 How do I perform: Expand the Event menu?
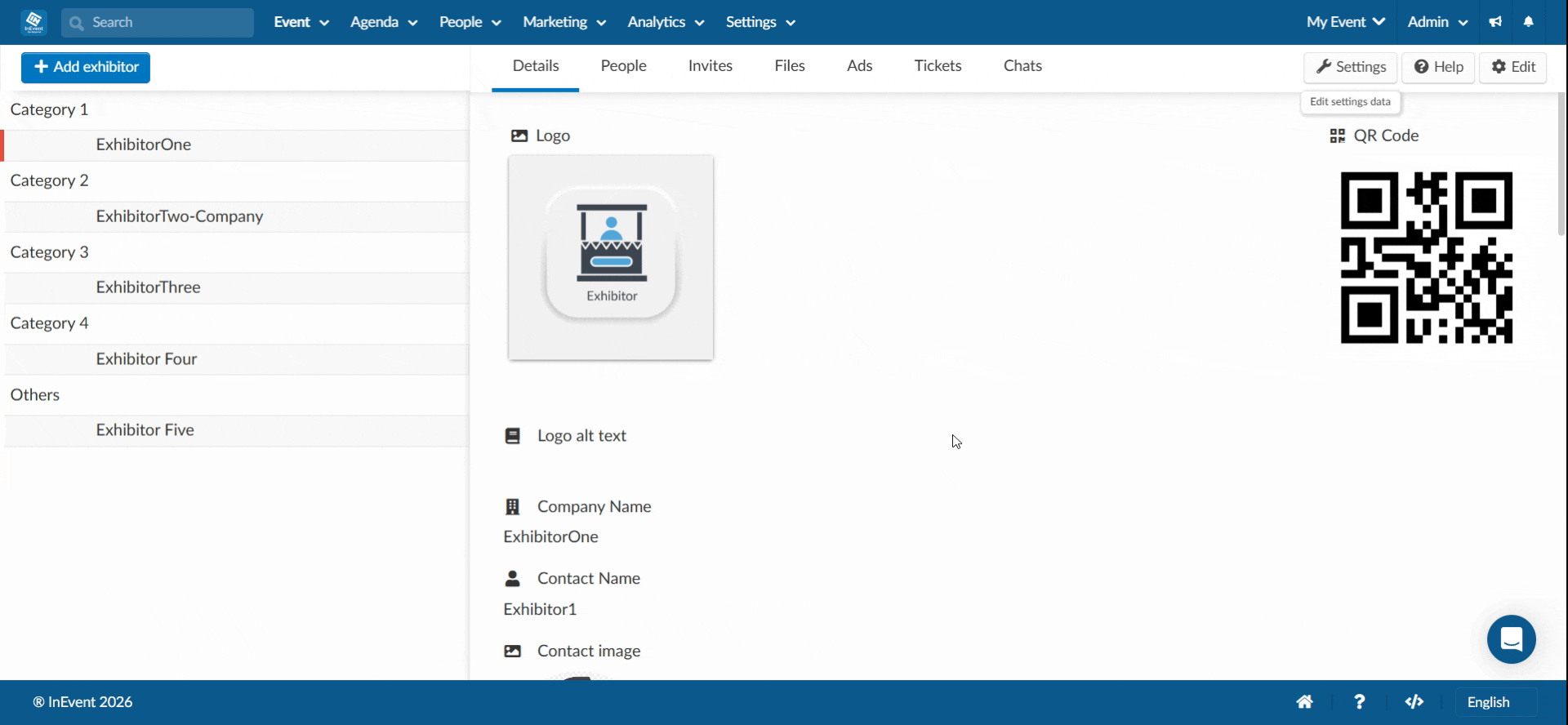pyautogui.click(x=301, y=22)
